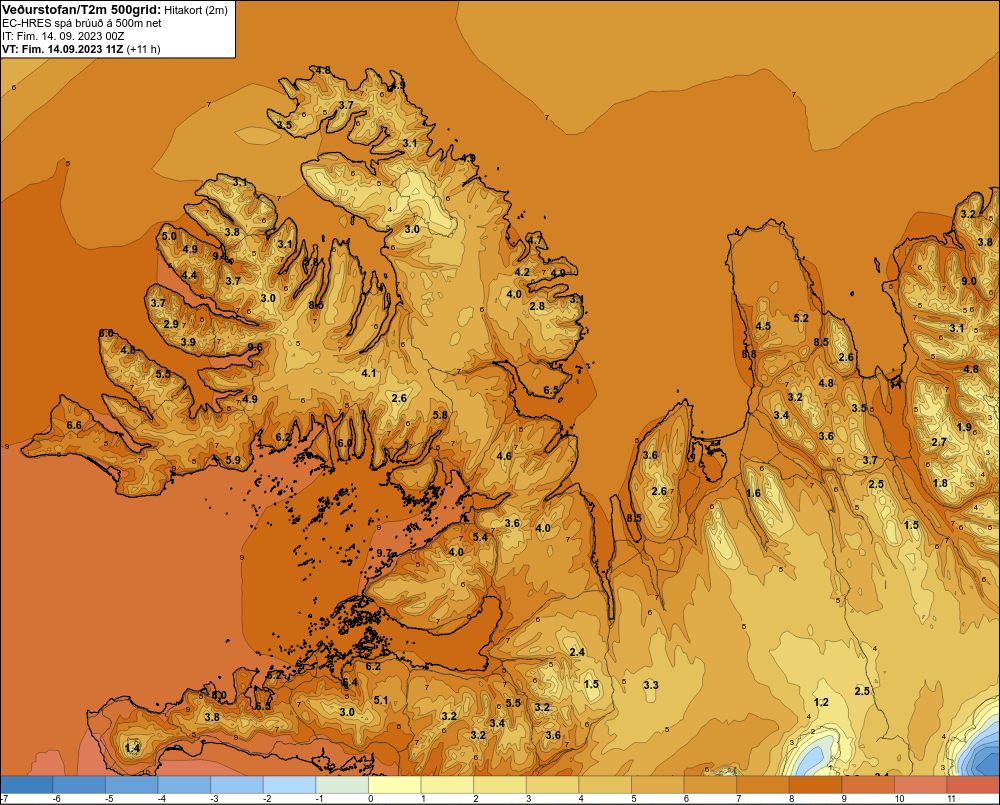
Task: Click the legend color between -1 and 0
Action: click(342, 785)
